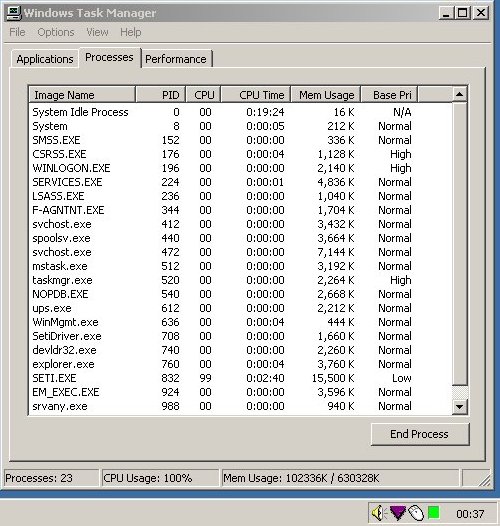Select the taskmgr.exe process
Screen dimensions: 500x526
pyautogui.click(x=240, y=280)
